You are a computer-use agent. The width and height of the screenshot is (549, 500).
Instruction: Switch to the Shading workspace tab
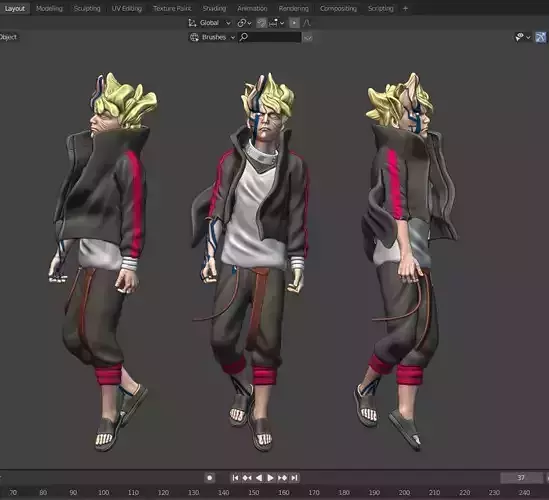214,8
